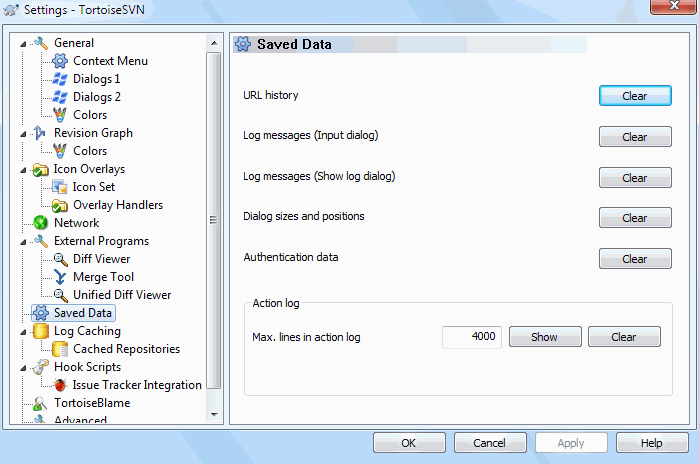Click the Network globe icon
The width and height of the screenshot is (699, 464).
pos(41,223)
